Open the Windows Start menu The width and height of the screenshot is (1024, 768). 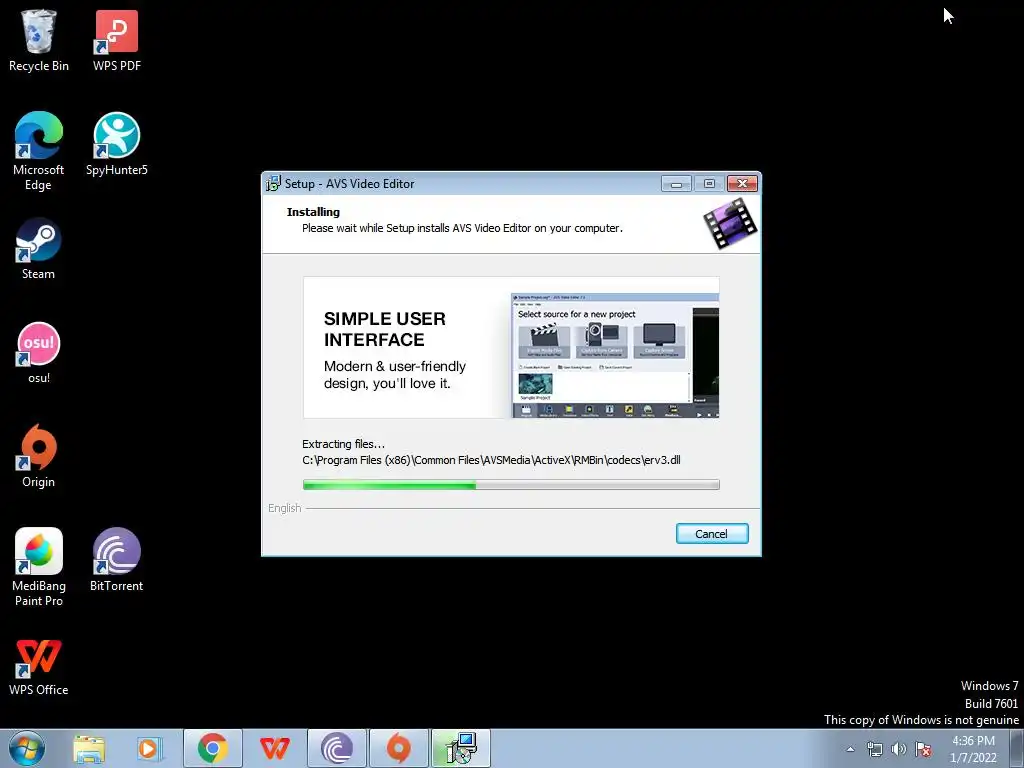pyautogui.click(x=27, y=748)
